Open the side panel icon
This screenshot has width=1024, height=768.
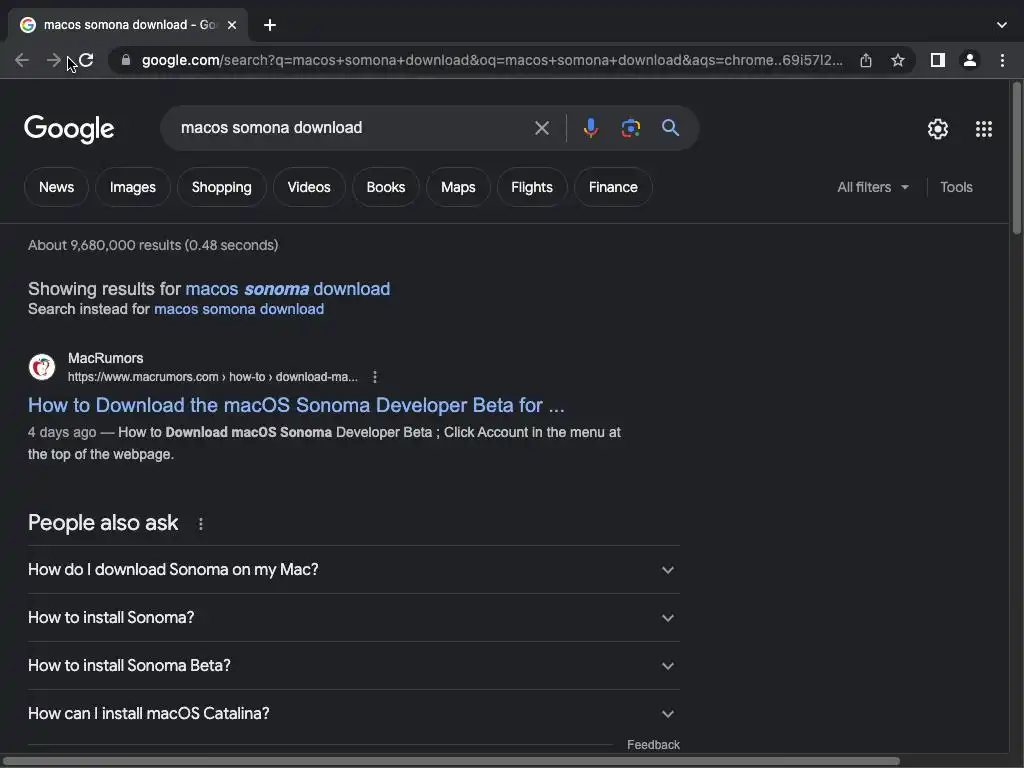[938, 61]
